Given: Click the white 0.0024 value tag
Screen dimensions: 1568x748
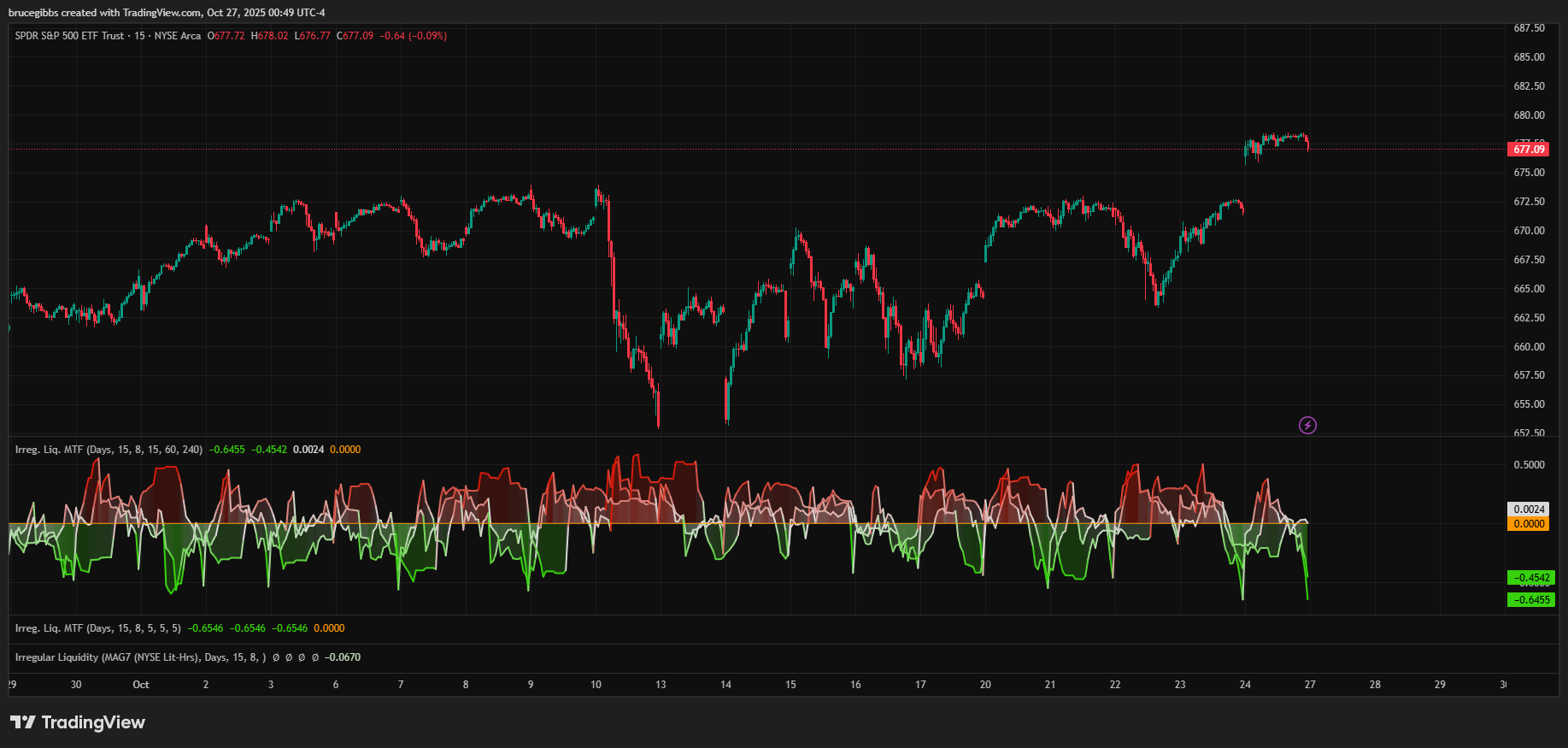Looking at the screenshot, I should tap(1529, 509).
